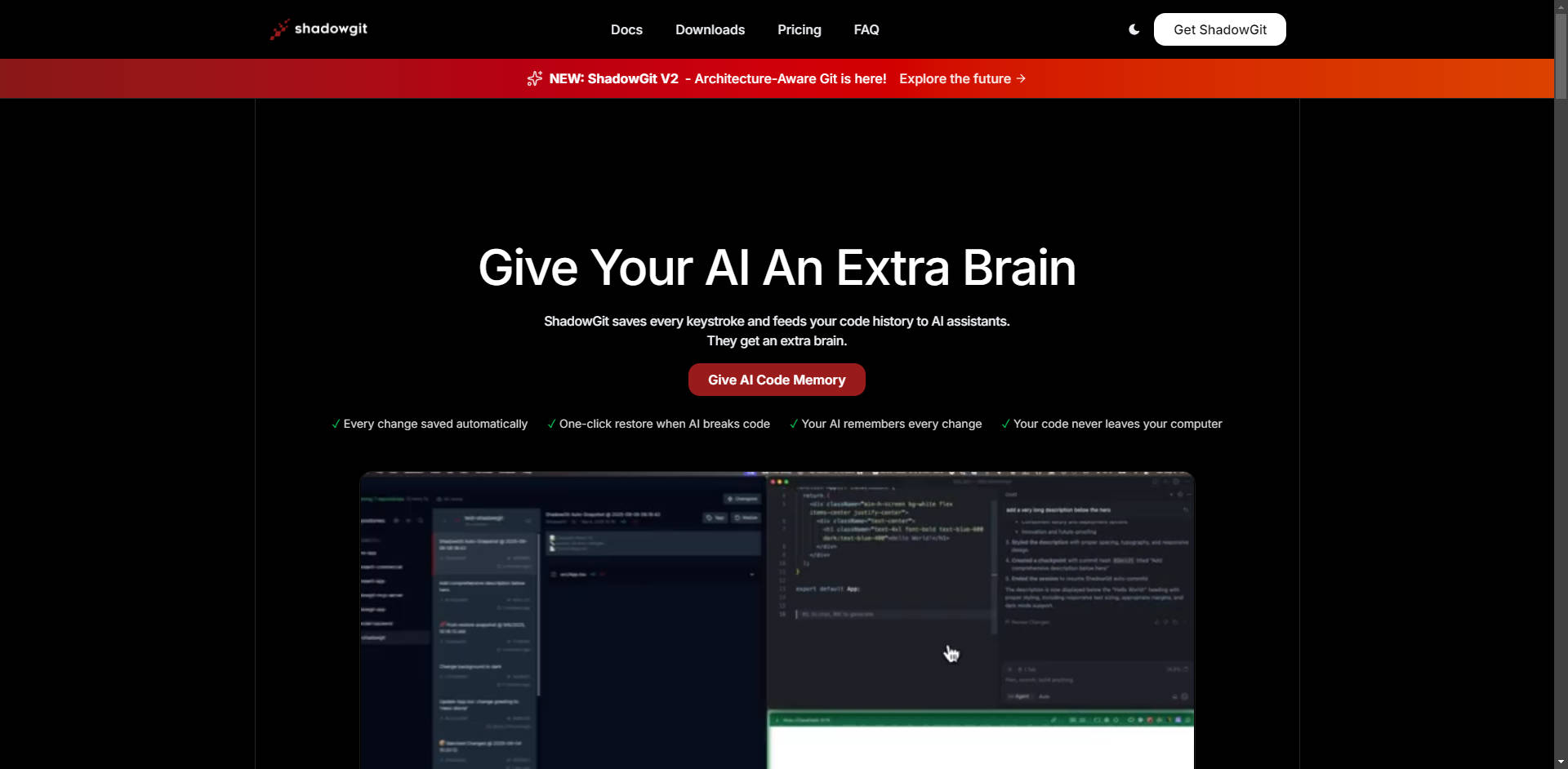The height and width of the screenshot is (769, 1568).
Task: Navigate to the FAQ page
Action: (x=866, y=29)
